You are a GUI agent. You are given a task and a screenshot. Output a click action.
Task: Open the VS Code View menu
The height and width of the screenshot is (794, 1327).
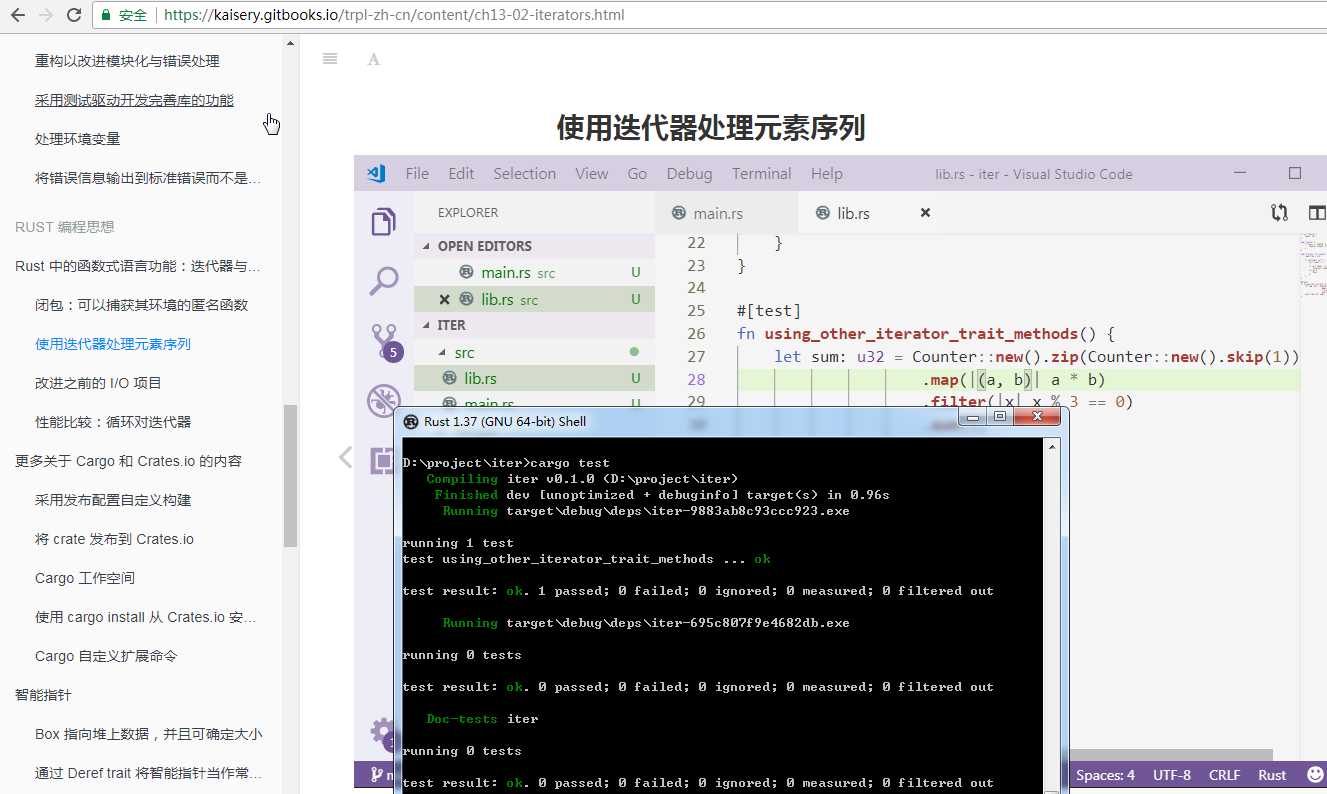tap(591, 173)
